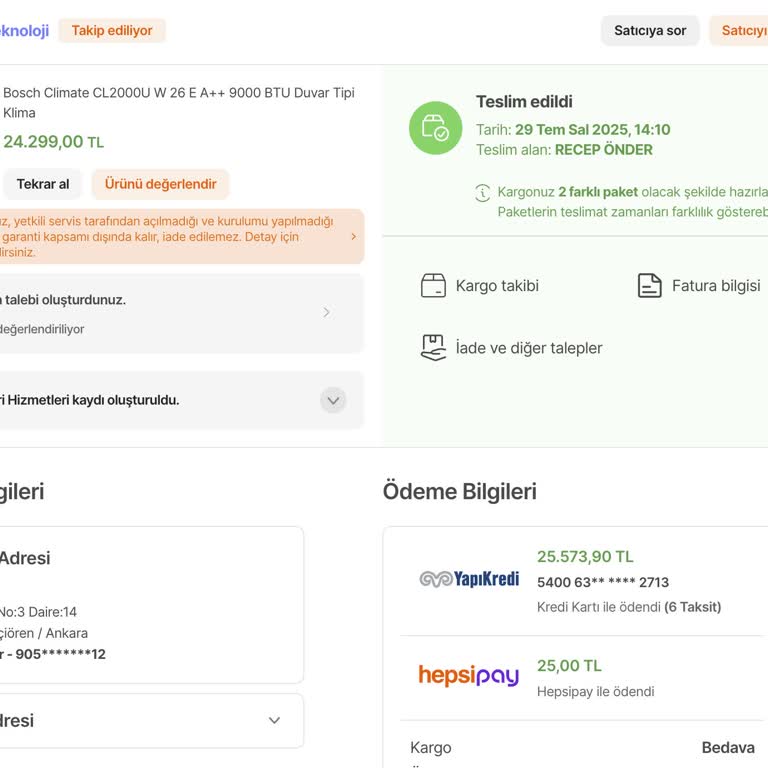
Task: Click the İade ve diğer talepler icon
Action: click(433, 348)
